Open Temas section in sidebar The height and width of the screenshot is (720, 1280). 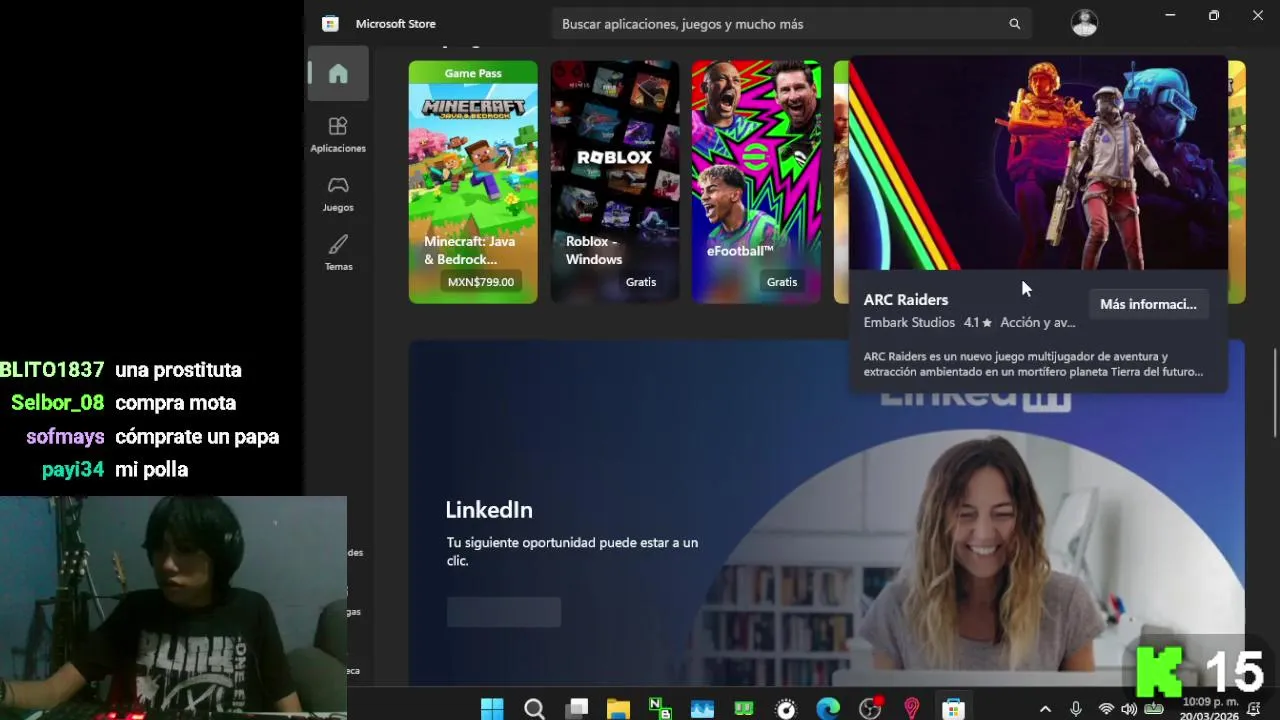338,252
